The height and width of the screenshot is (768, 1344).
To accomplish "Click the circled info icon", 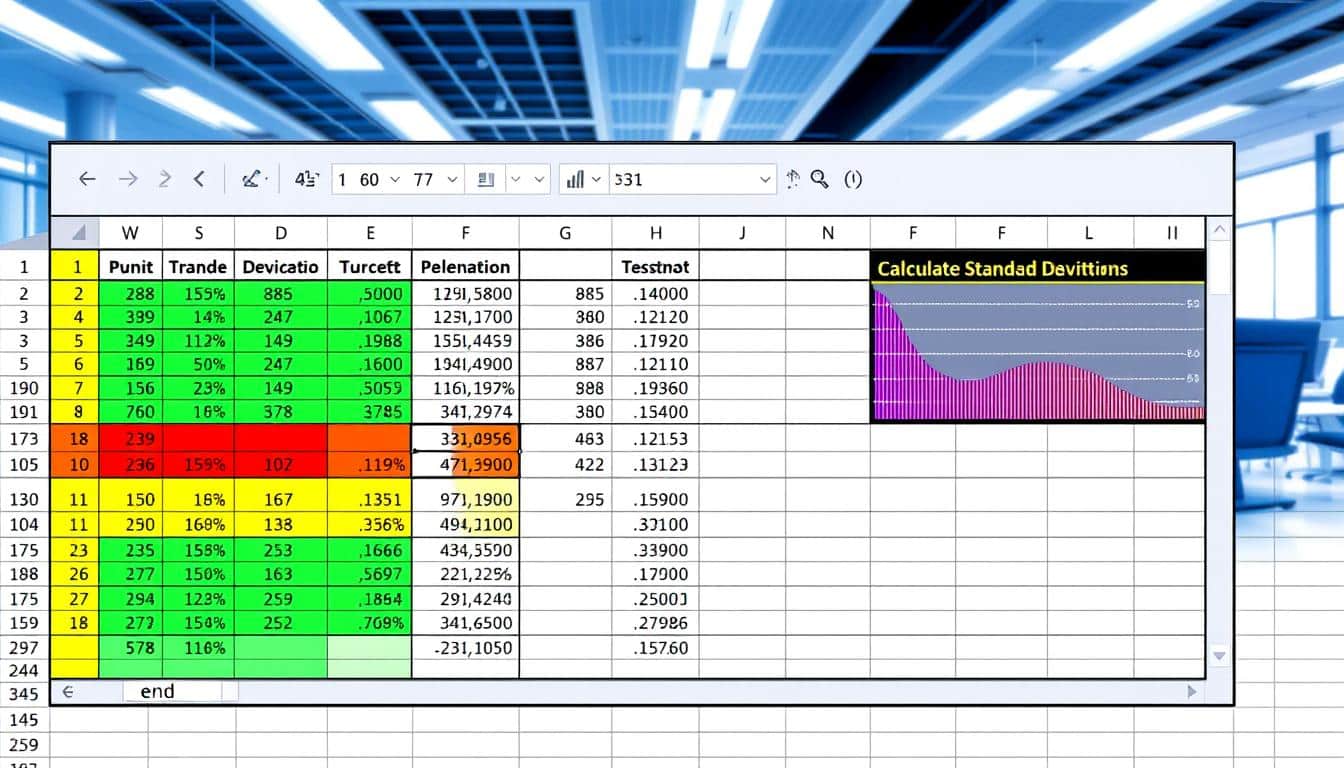I will point(852,179).
